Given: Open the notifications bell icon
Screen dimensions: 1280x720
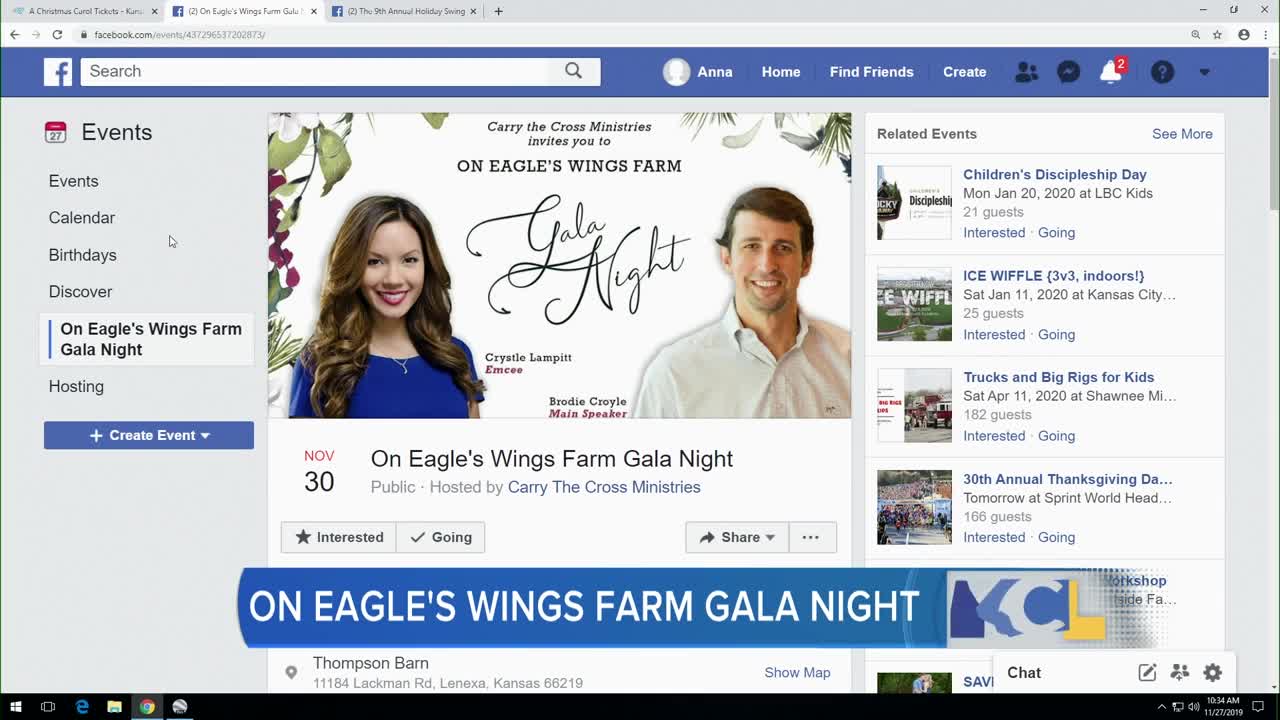Looking at the screenshot, I should 1110,72.
